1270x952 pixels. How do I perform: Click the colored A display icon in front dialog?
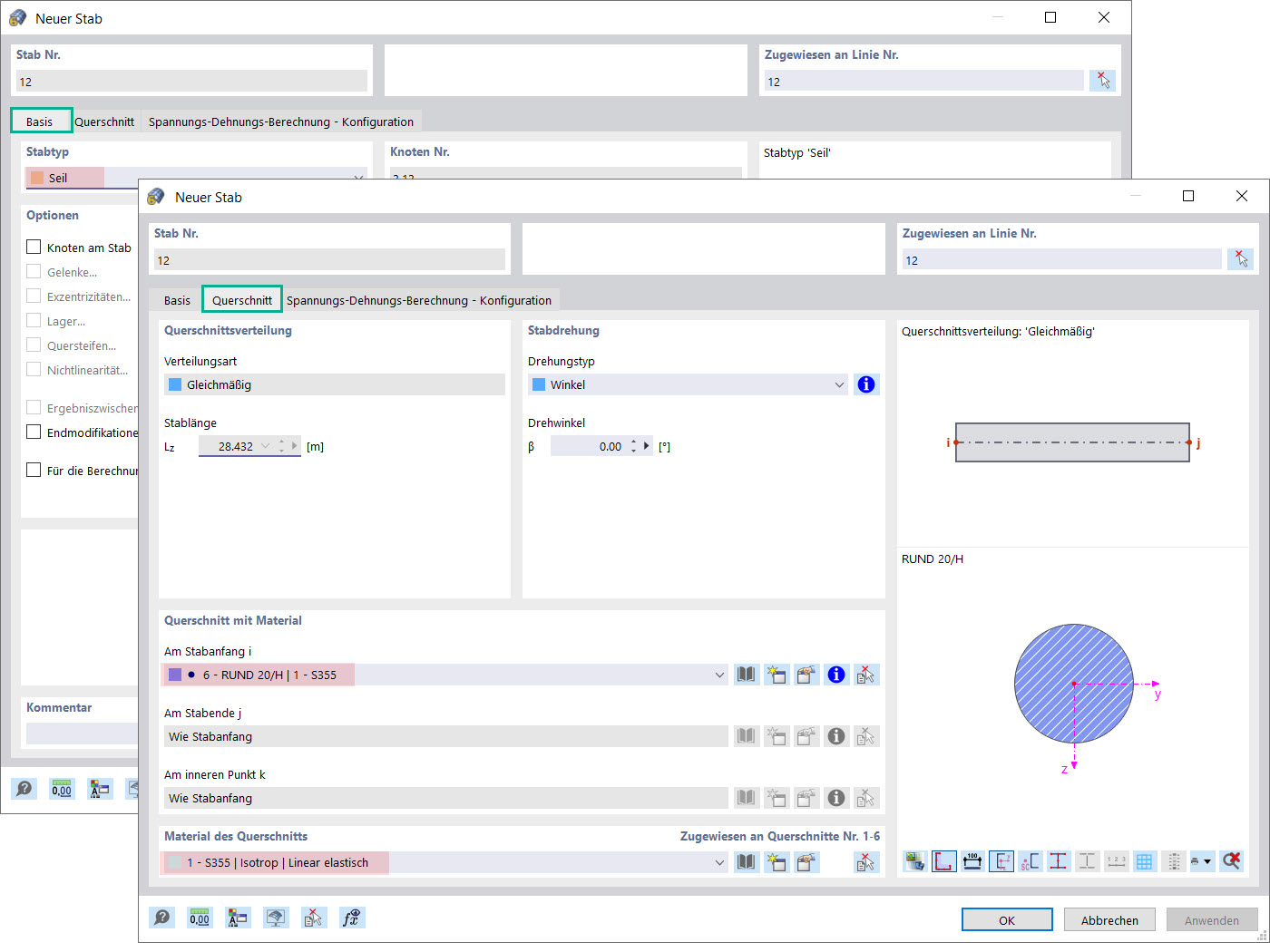[238, 918]
